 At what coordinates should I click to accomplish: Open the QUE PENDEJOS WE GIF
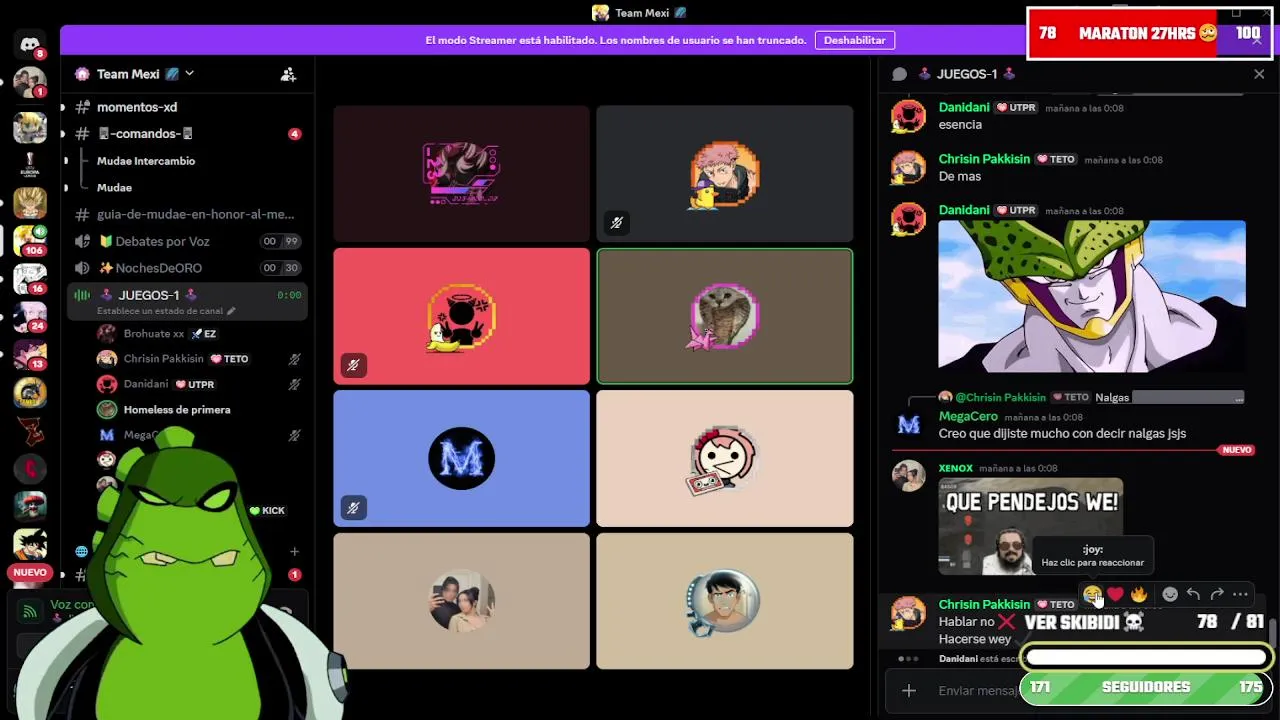[x=1031, y=526]
